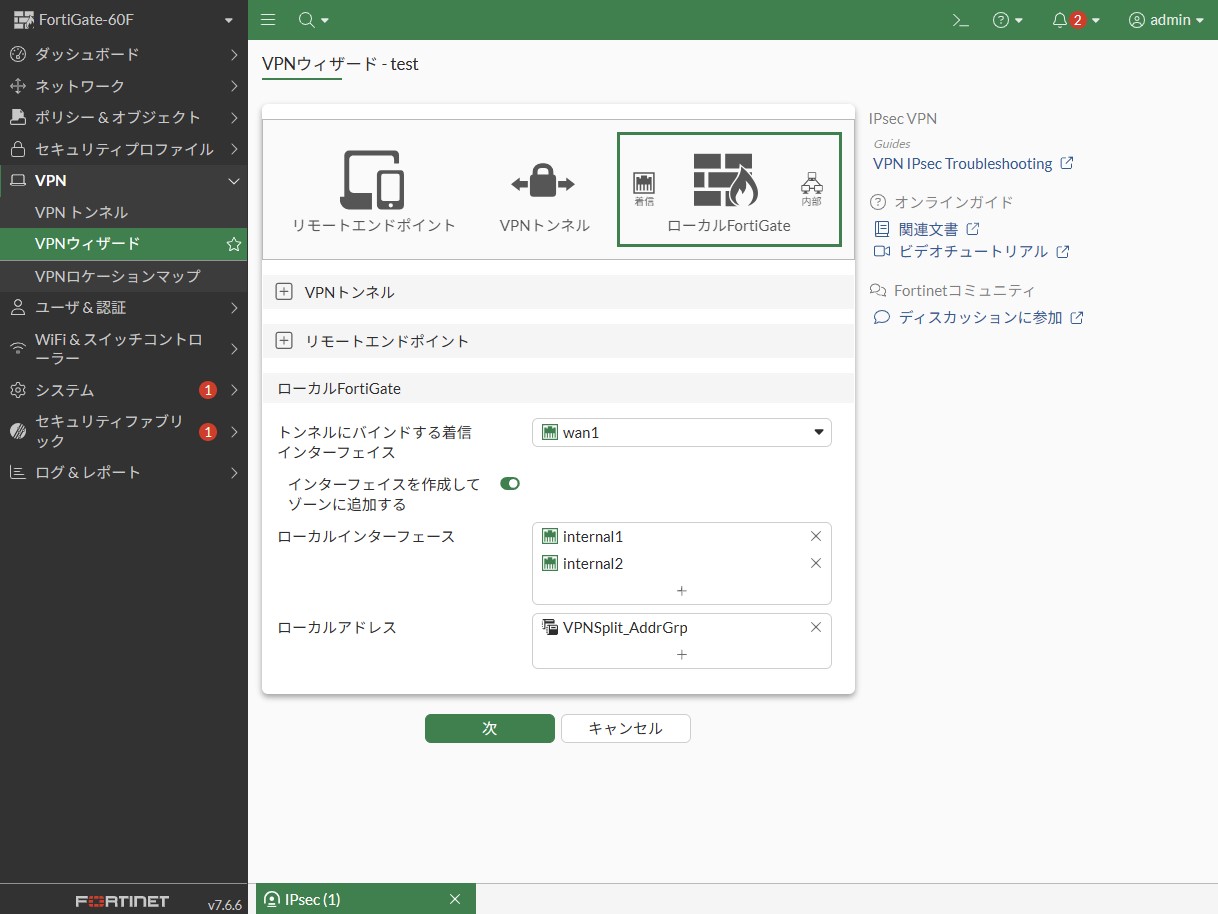This screenshot has width=1218, height=914.
Task: Remove internal1 with its X icon
Action: (815, 537)
